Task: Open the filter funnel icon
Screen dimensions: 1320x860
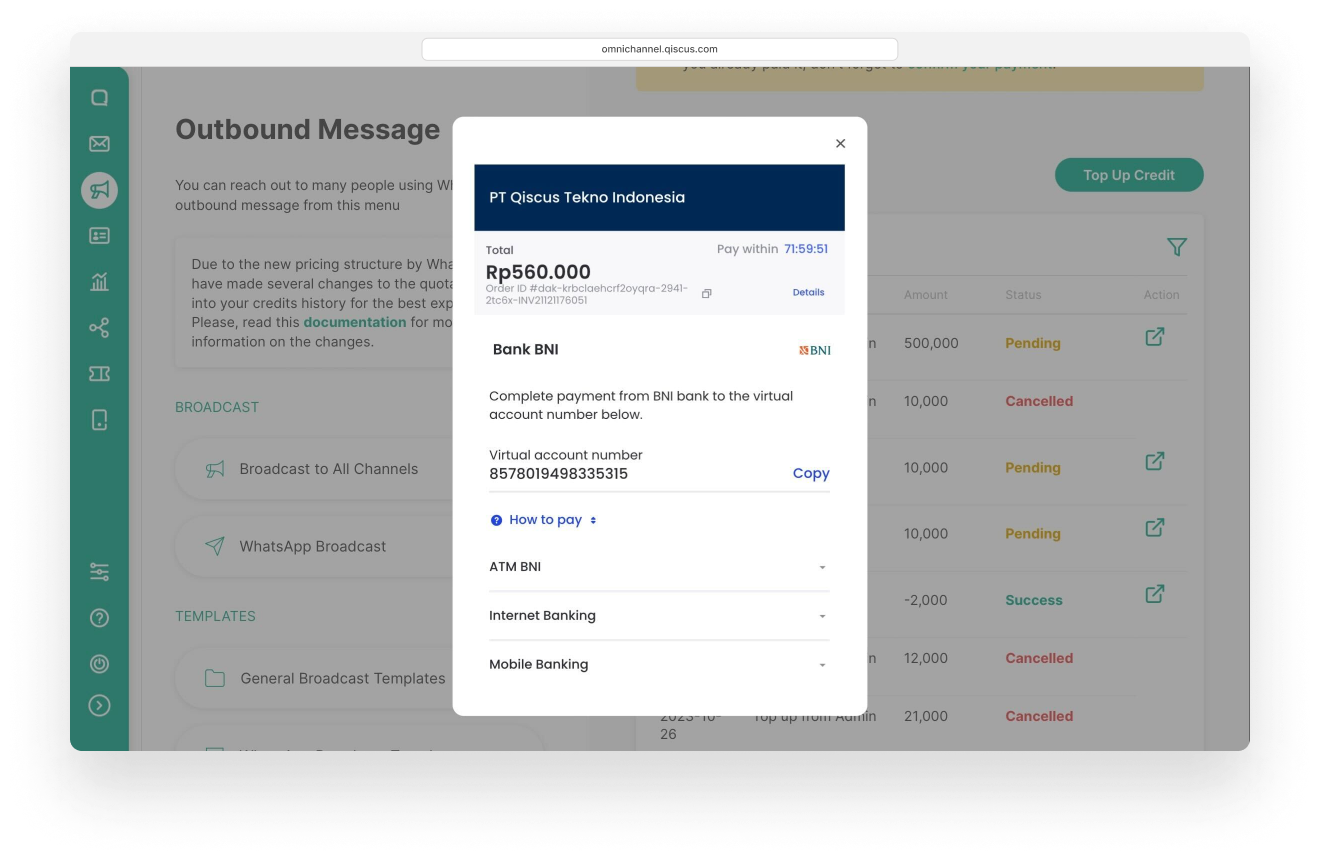Action: click(1177, 246)
